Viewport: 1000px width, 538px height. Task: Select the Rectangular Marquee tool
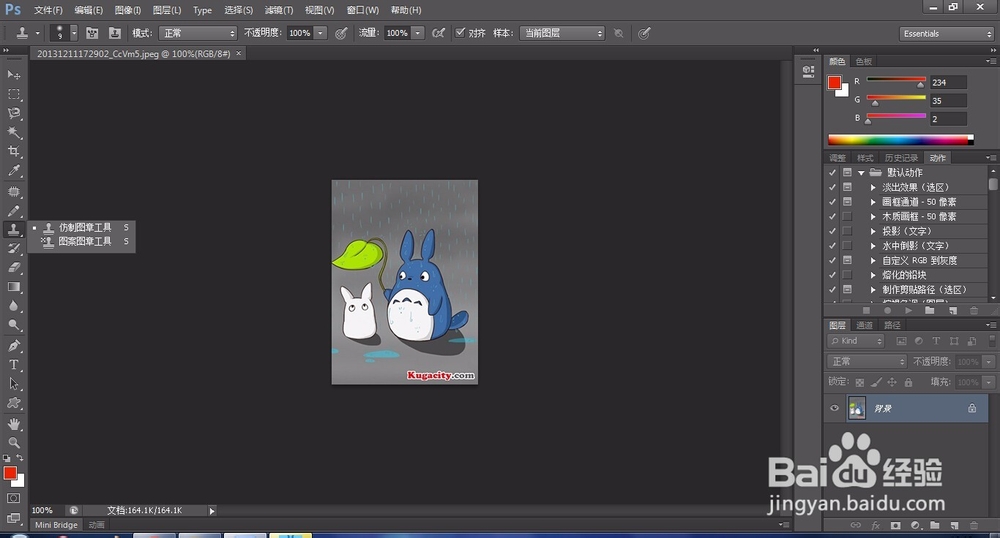[13, 94]
